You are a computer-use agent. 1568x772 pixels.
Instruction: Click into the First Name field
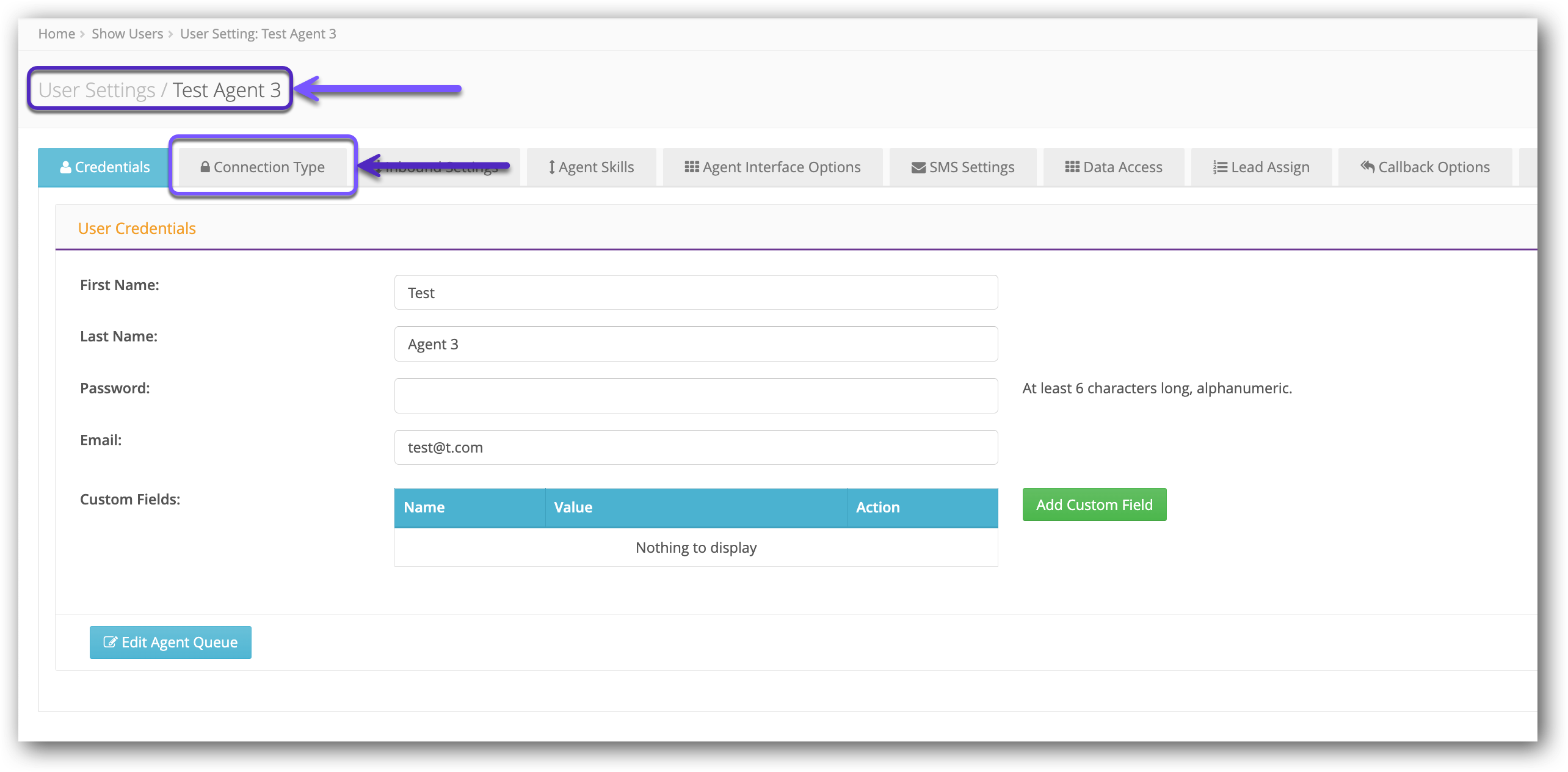pyautogui.click(x=695, y=293)
